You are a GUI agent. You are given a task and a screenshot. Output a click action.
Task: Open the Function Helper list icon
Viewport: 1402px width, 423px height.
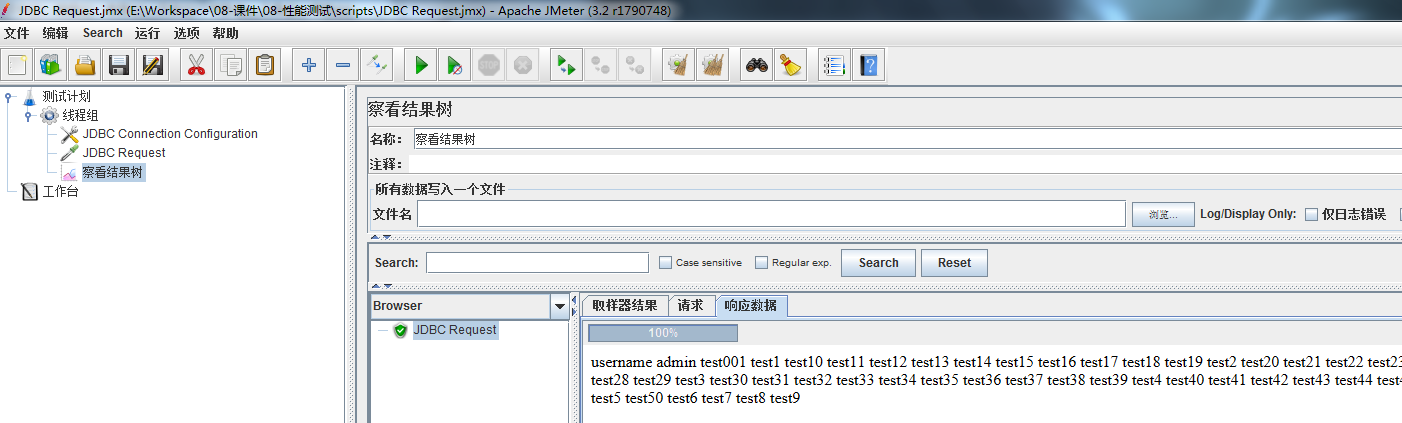[x=833, y=66]
